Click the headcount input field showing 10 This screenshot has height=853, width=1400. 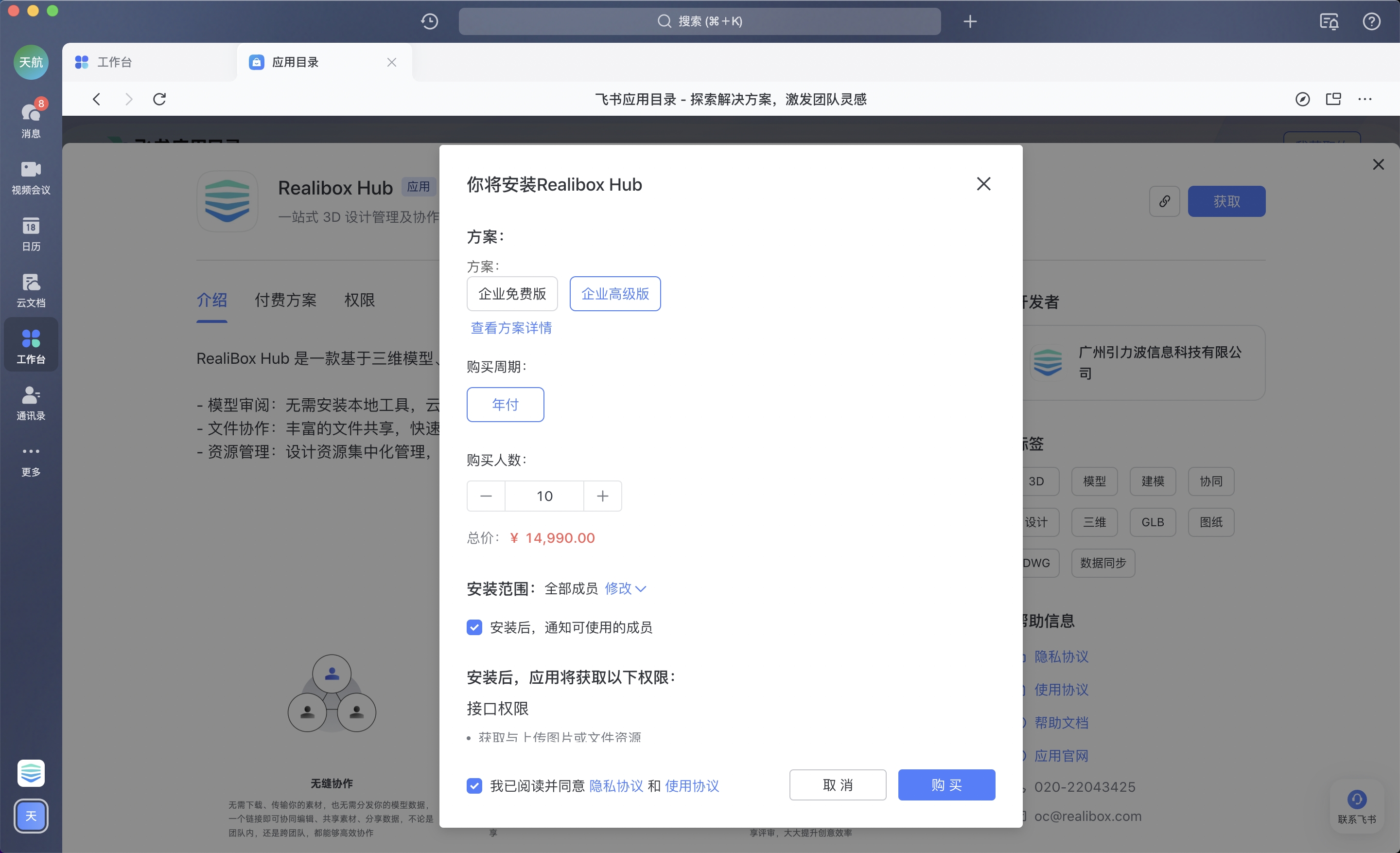544,496
